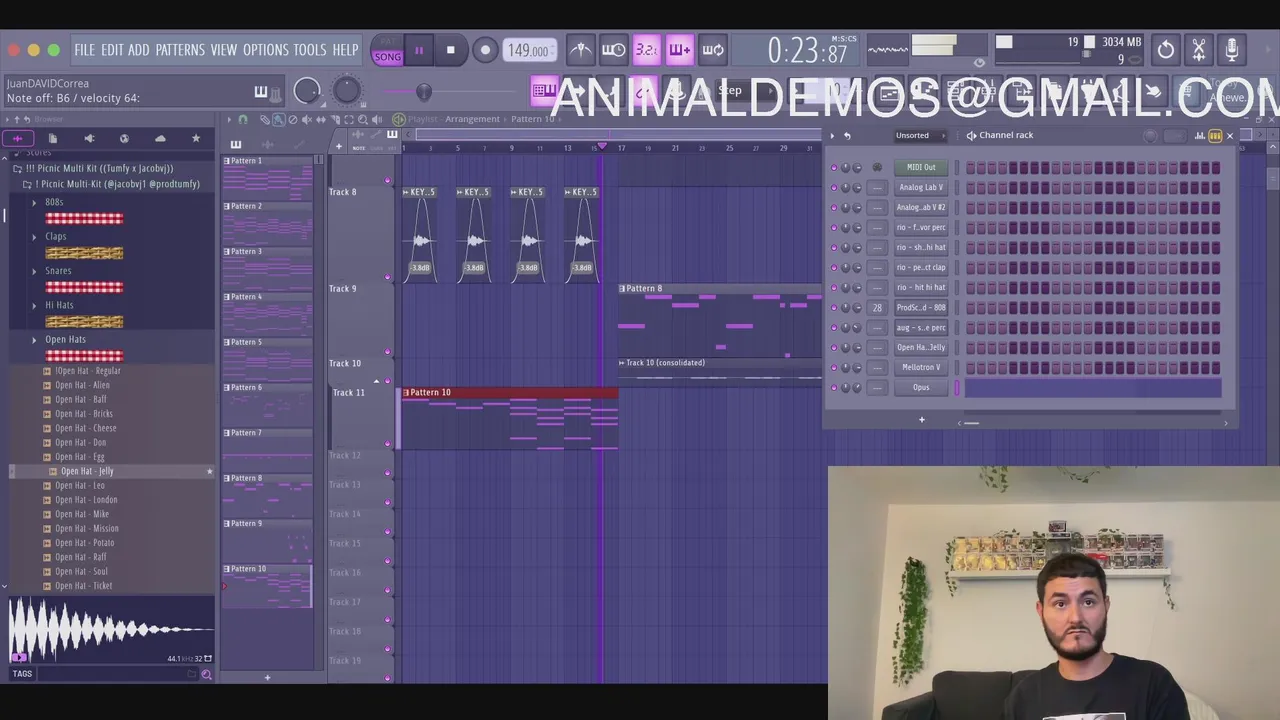Screen dimensions: 1280x720
Task: Toggle loop recording icon
Action: 712,50
